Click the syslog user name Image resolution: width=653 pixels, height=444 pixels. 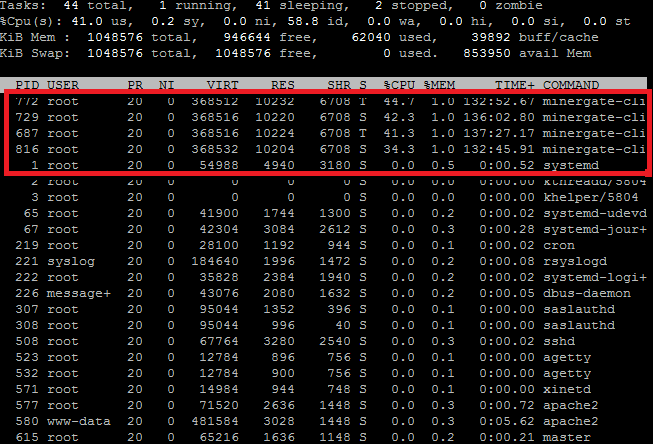tap(71, 261)
